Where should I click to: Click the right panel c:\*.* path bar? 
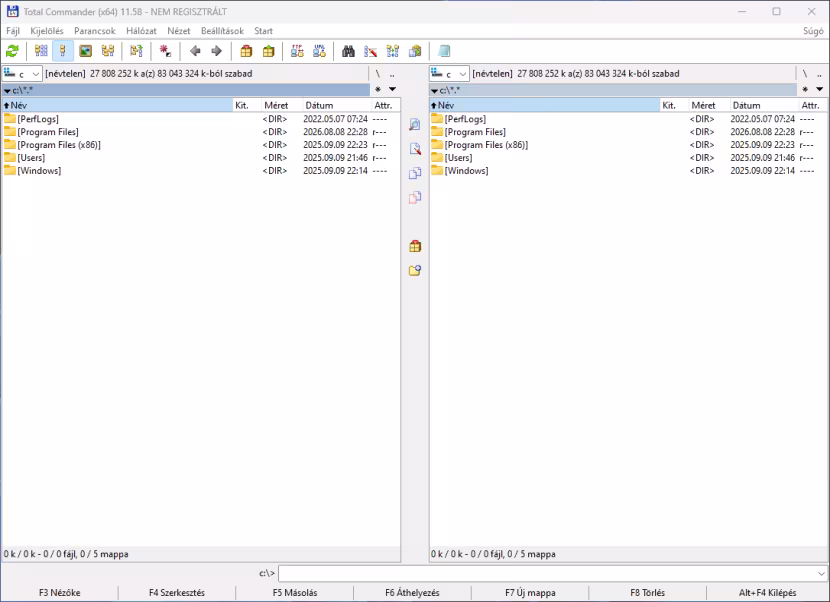[613, 90]
